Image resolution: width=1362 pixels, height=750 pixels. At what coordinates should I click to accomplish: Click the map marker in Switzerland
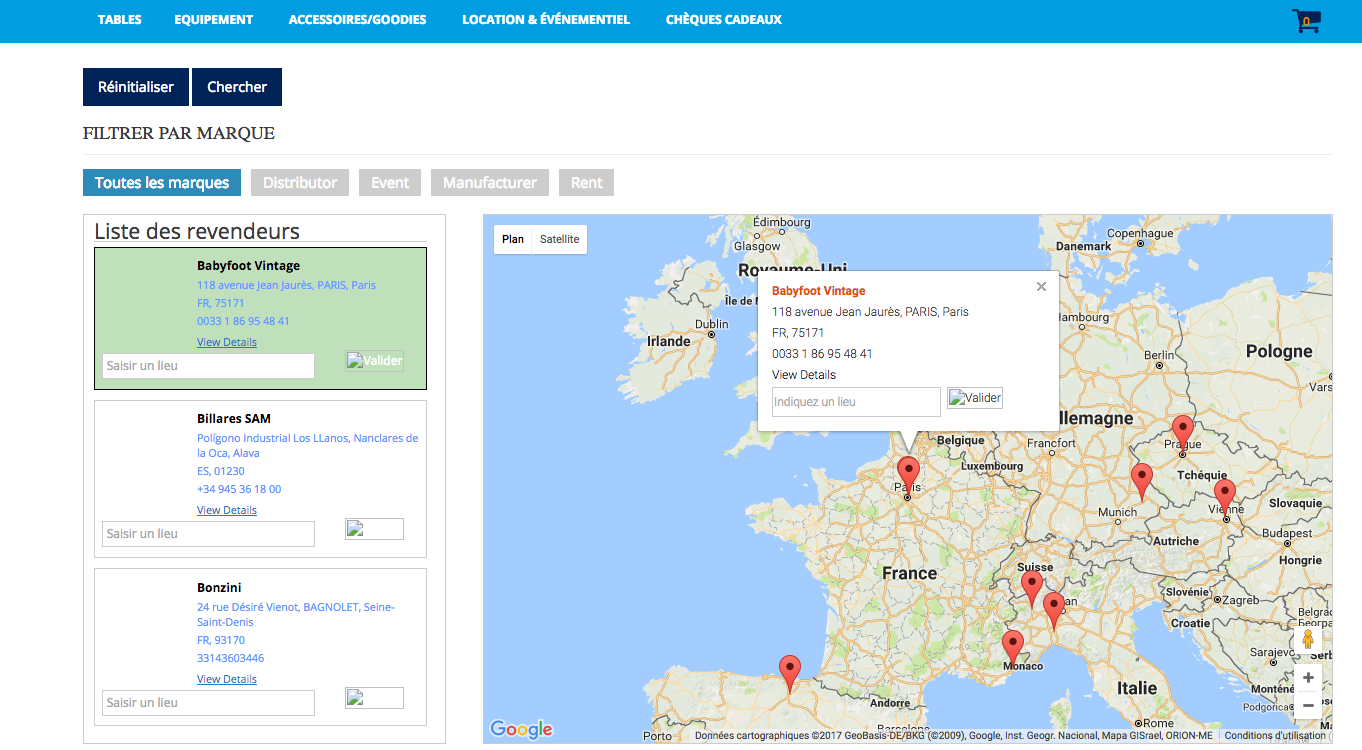1032,588
